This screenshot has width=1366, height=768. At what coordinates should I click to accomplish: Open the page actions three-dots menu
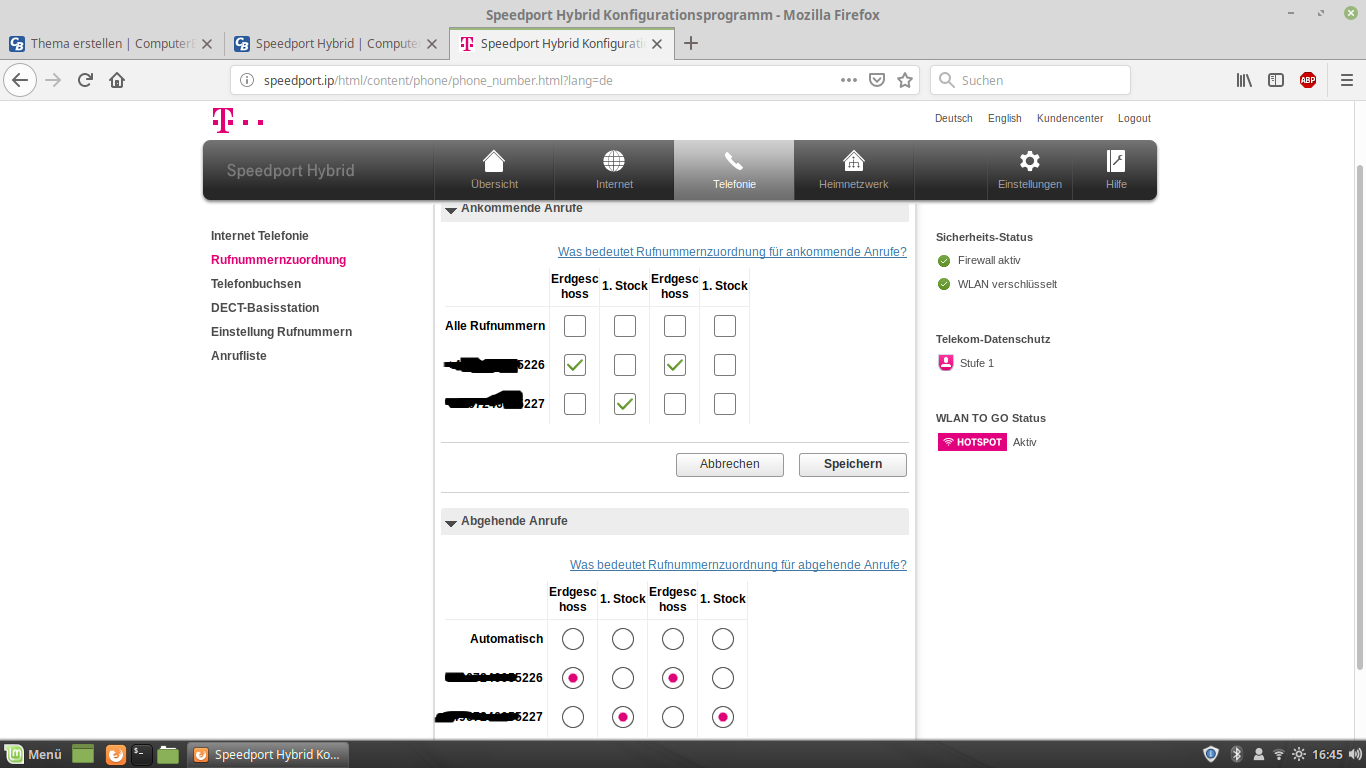[x=849, y=80]
